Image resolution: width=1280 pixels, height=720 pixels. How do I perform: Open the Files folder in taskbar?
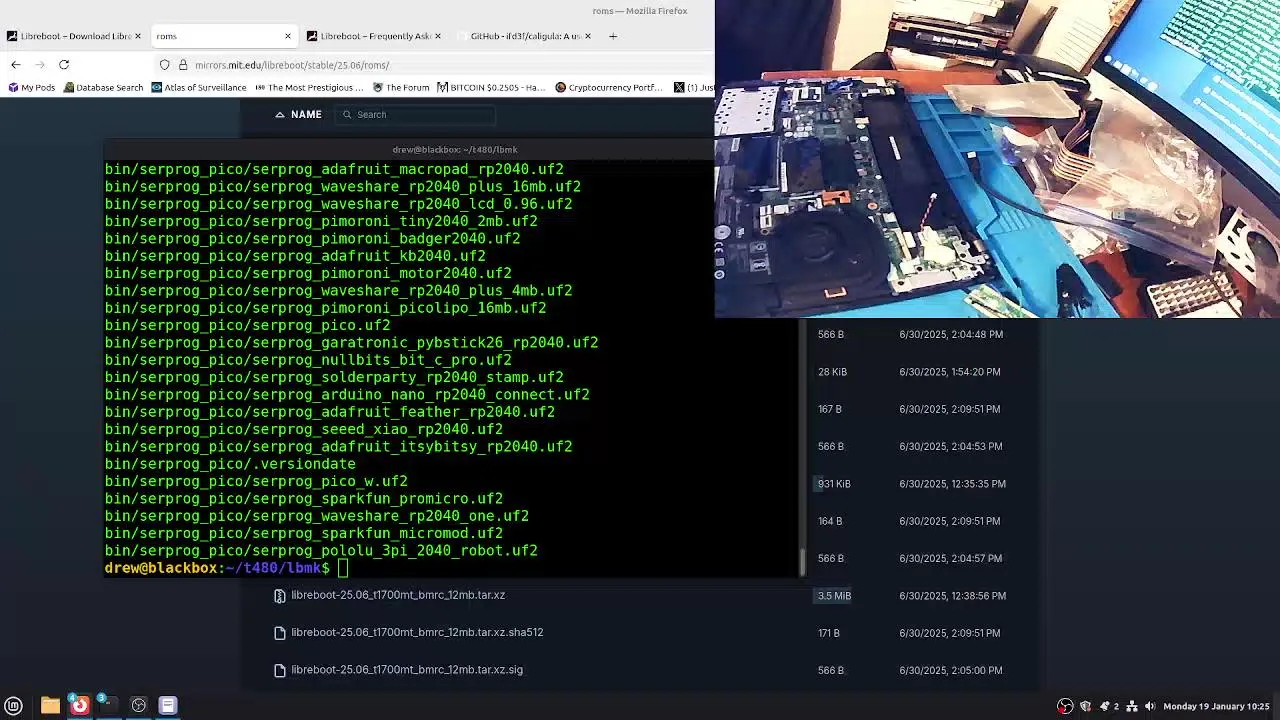pos(50,706)
